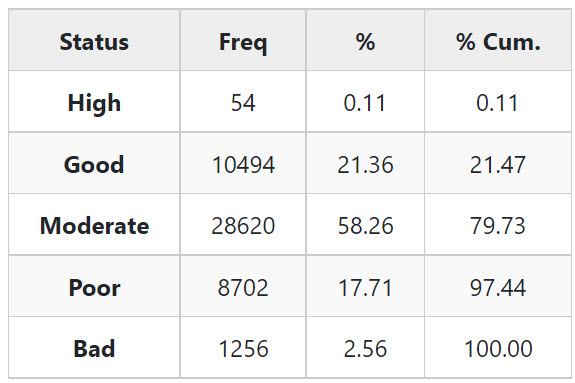Select the Good status row label

[x=94, y=164]
